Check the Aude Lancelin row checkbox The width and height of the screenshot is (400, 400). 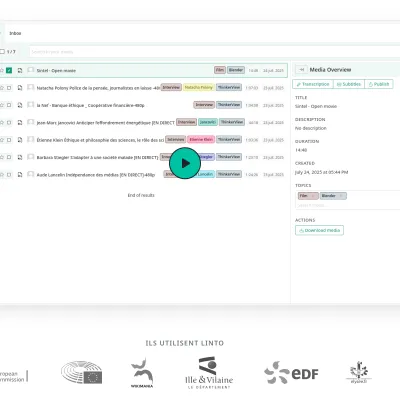9,174
